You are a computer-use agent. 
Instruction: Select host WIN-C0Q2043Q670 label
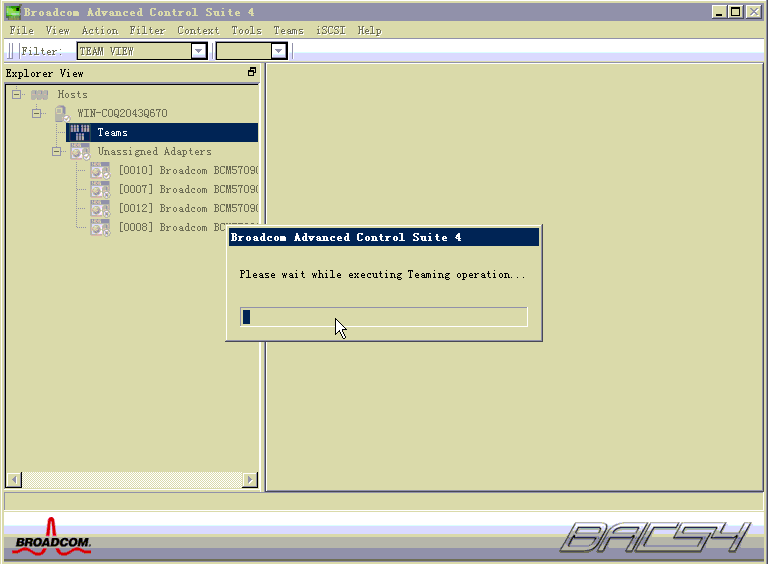(x=122, y=114)
